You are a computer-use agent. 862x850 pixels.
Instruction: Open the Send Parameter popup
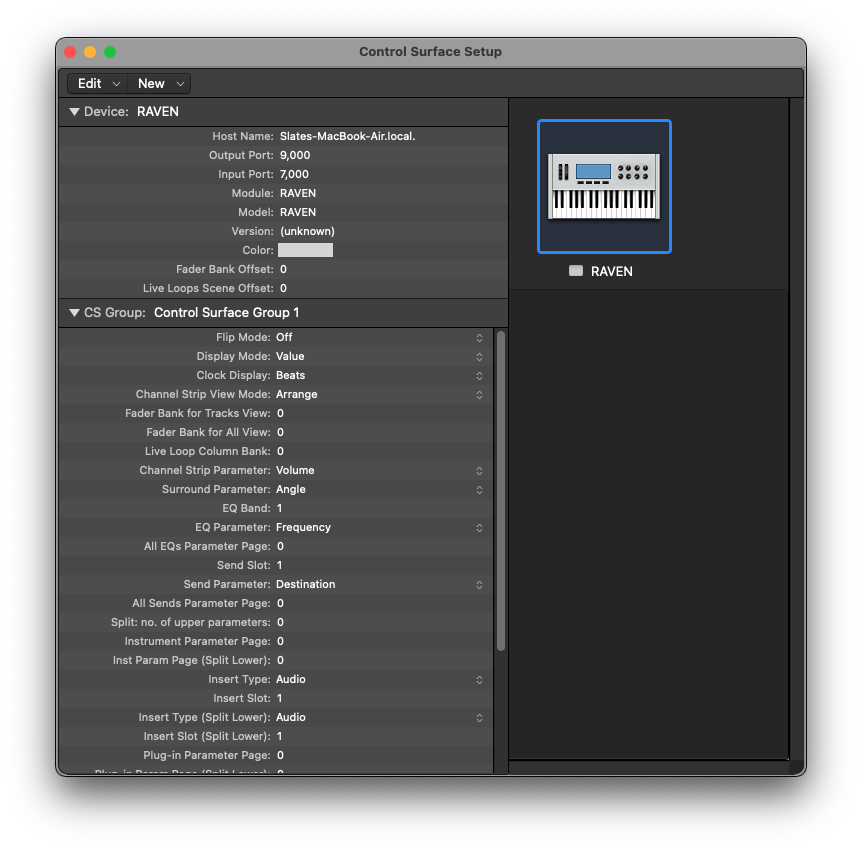pyautogui.click(x=479, y=584)
